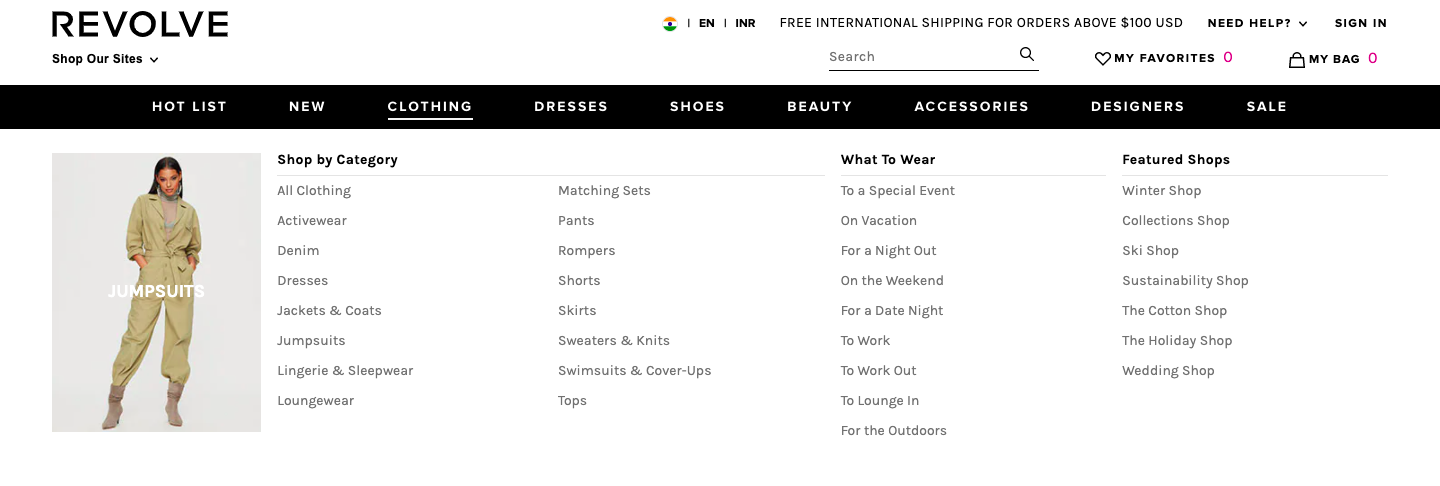Open Swimsuits & Cover-Ups category

634,371
